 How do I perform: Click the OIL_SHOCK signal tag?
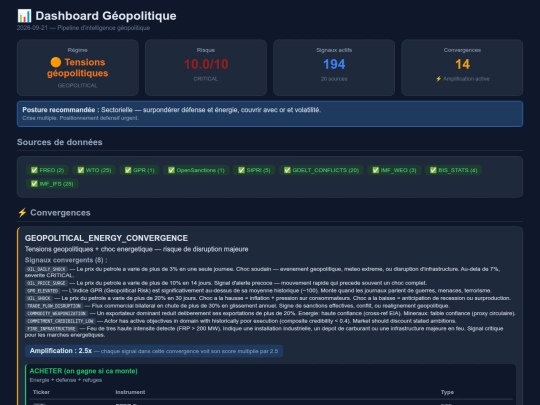39,299
